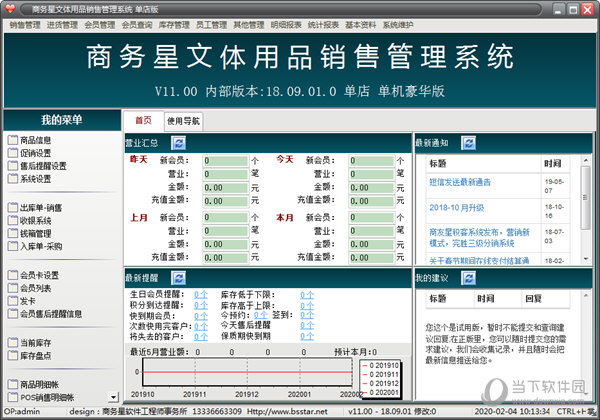Open the 系统维护 menu
The height and width of the screenshot is (420, 600).
(x=398, y=25)
